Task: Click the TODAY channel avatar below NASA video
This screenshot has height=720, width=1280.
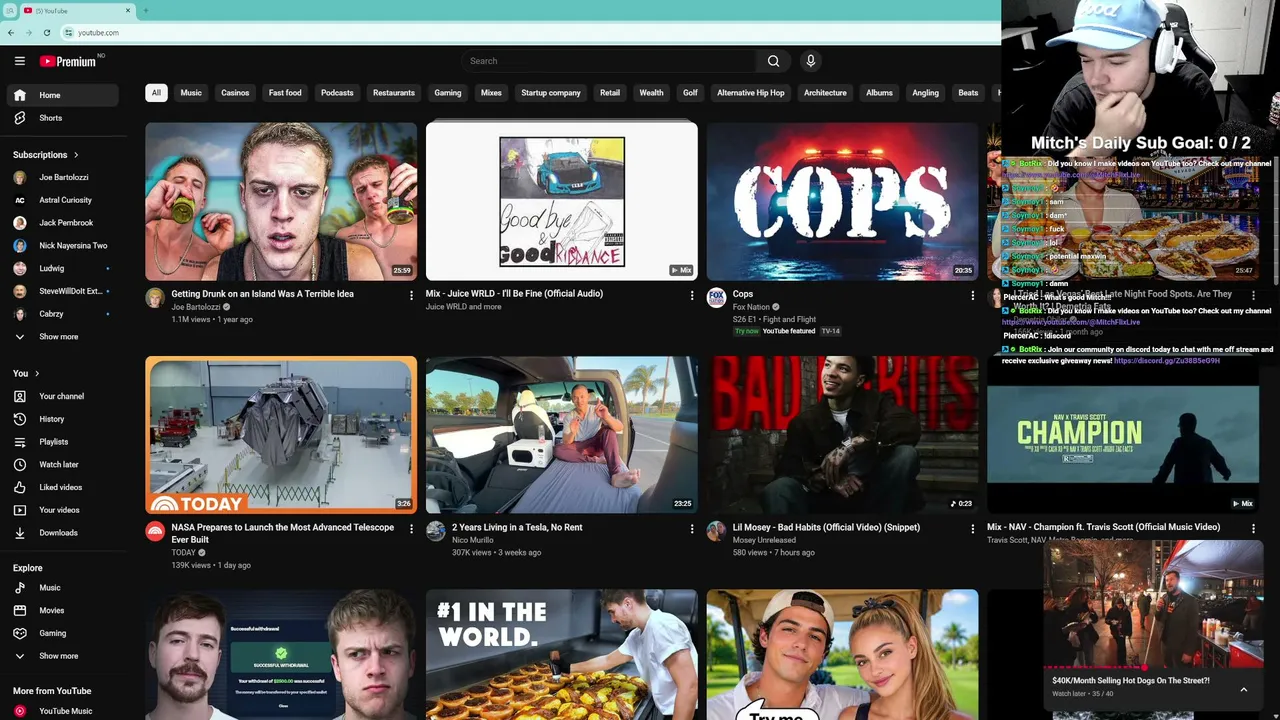Action: click(155, 531)
